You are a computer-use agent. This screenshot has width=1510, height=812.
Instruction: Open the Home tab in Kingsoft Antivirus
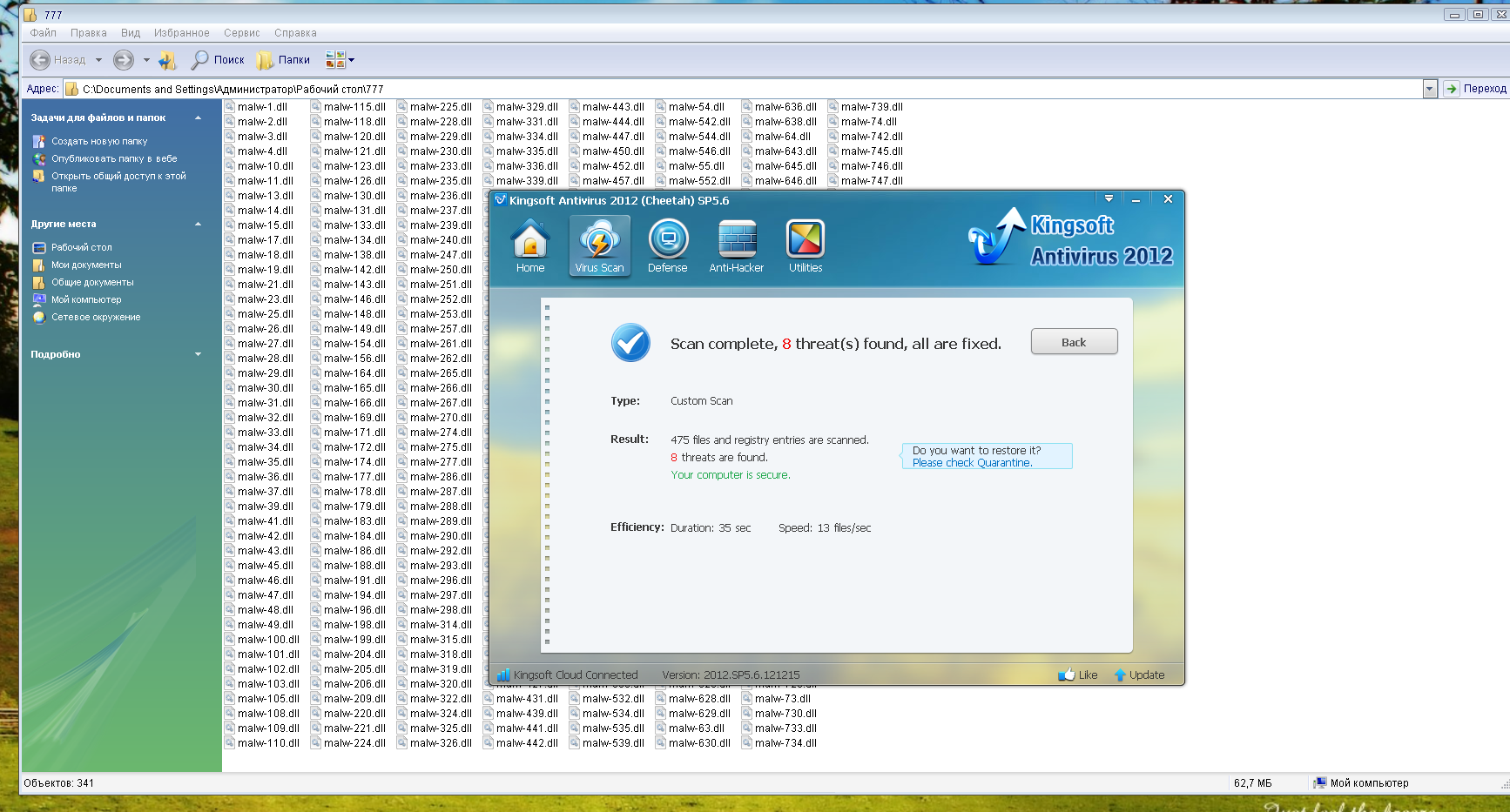point(529,245)
